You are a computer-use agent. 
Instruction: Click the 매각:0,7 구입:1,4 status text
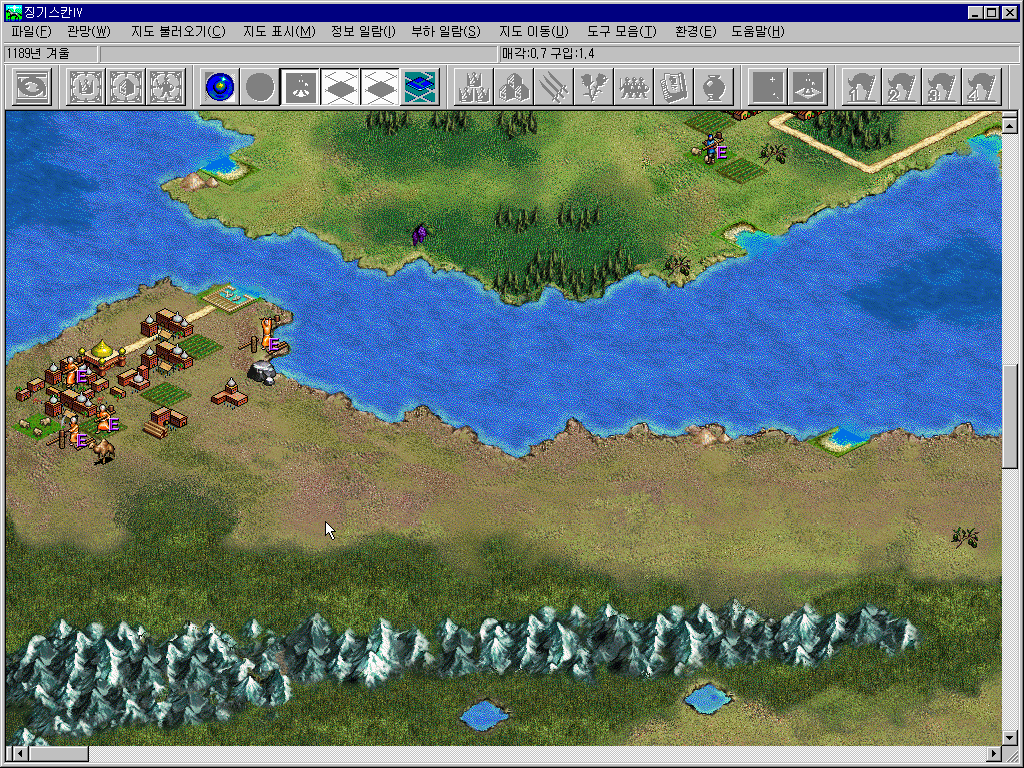548,54
